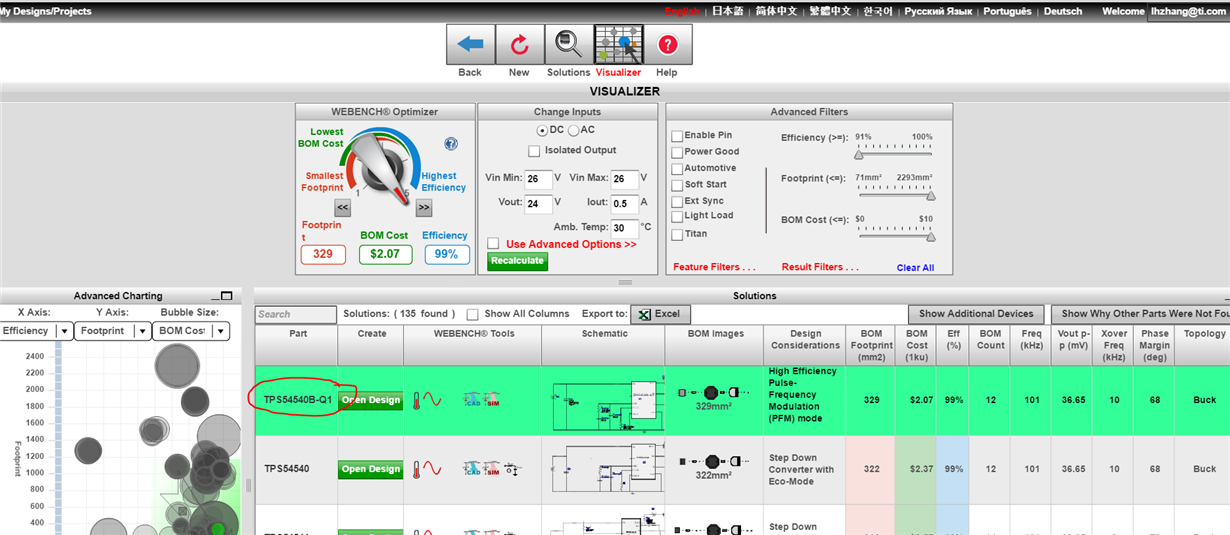Open the Solutions magnifier toolbar icon
1230x535 pixels.
568,45
